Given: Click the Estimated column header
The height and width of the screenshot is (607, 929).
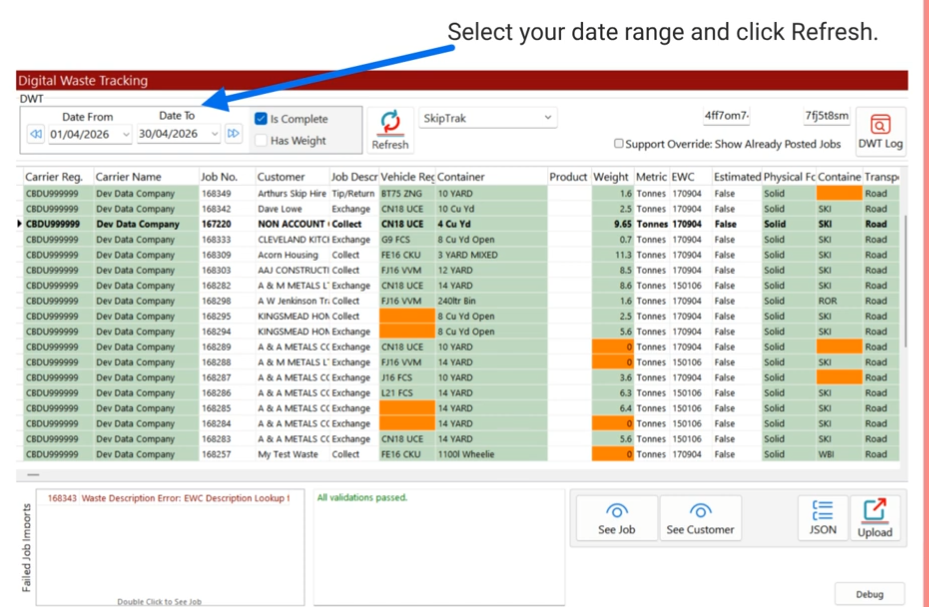Looking at the screenshot, I should click(737, 176).
